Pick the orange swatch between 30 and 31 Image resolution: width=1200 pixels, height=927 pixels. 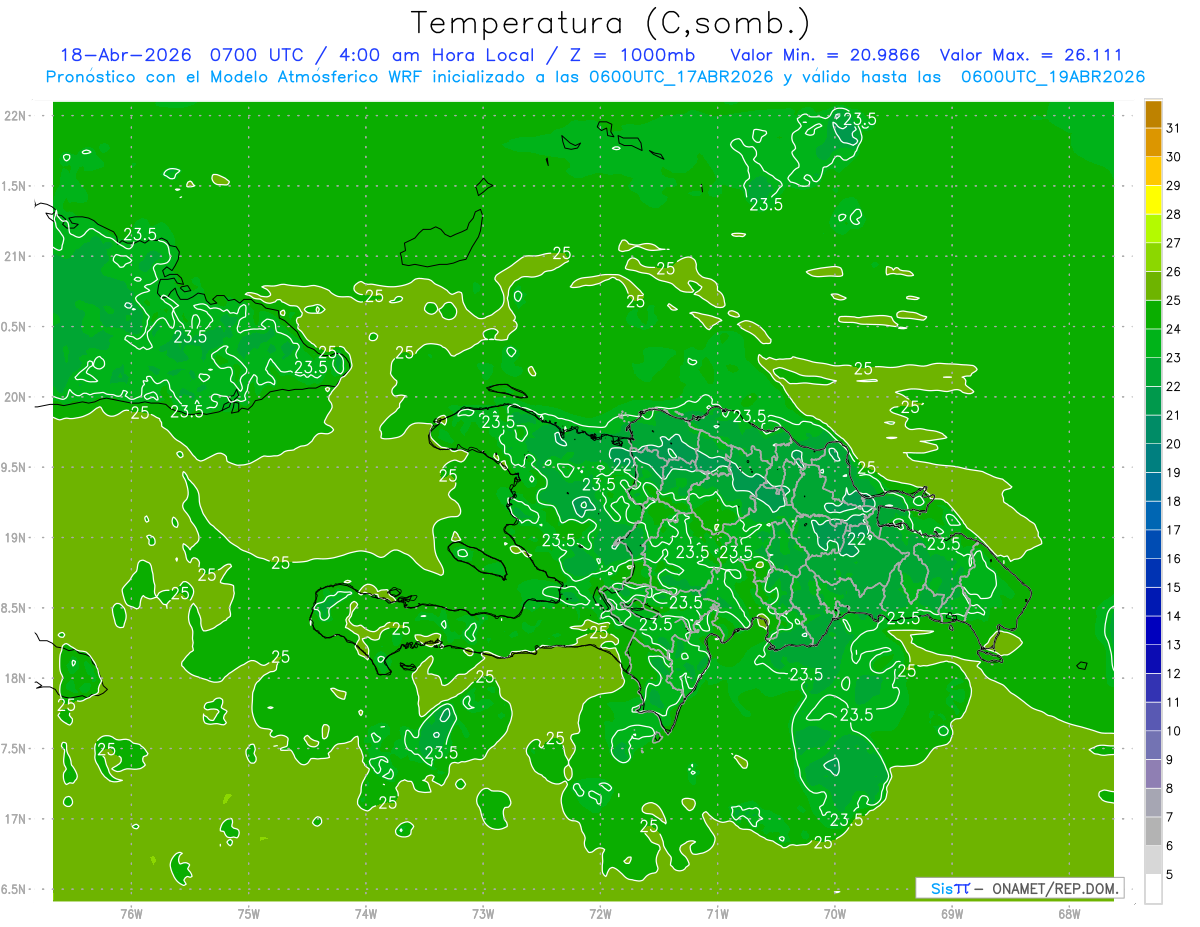[x=1153, y=143]
